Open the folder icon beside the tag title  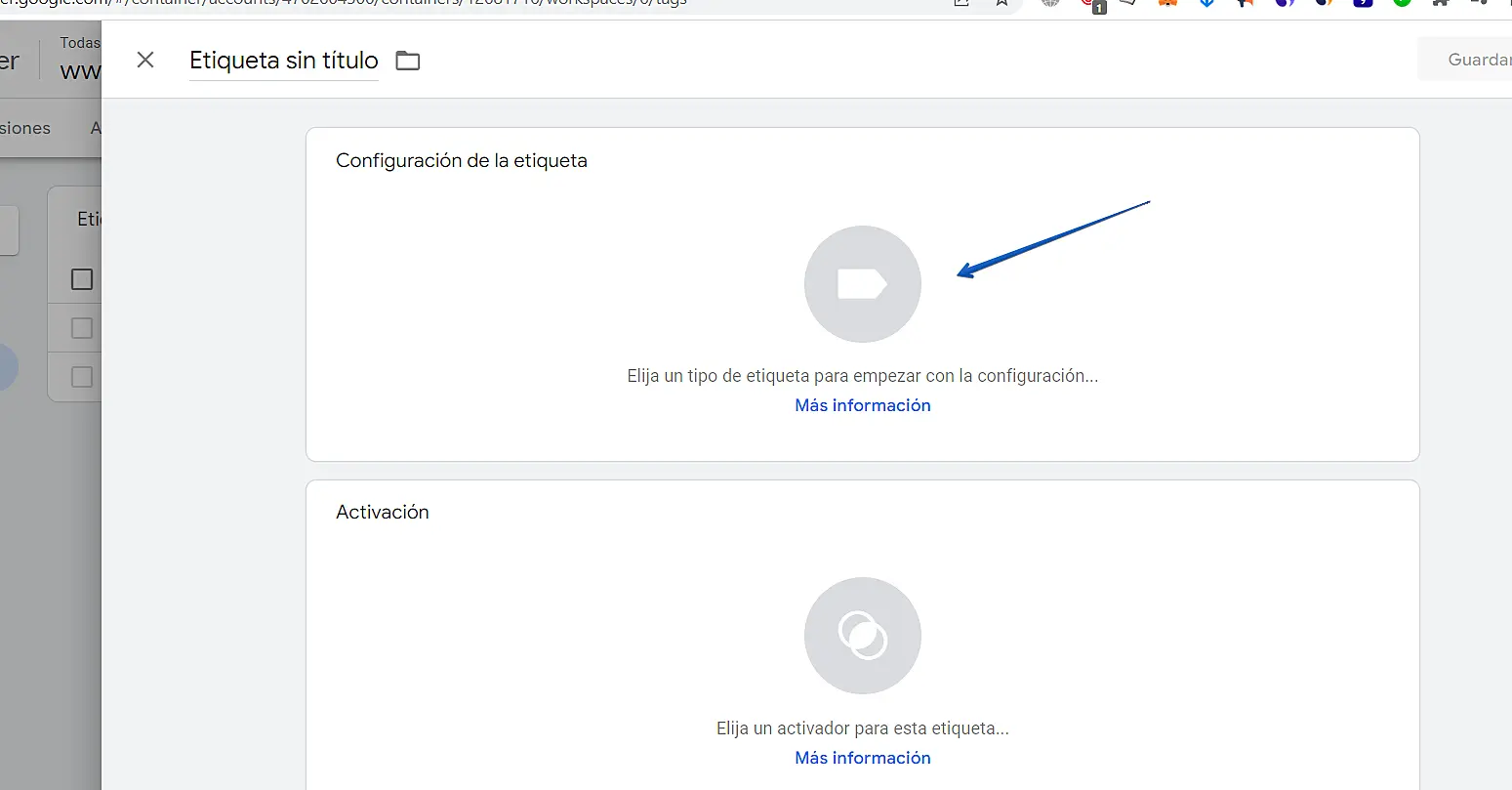pyautogui.click(x=408, y=61)
